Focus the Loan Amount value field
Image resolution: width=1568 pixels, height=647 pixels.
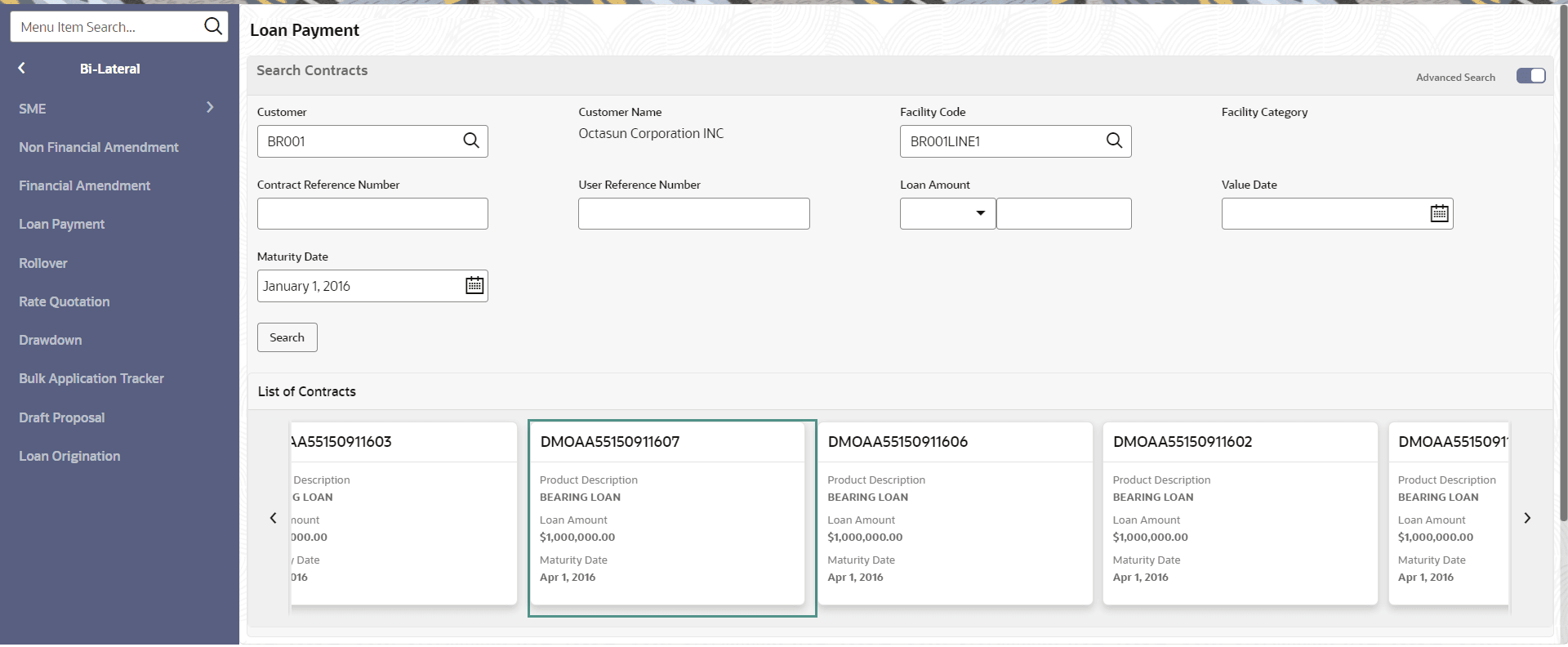[1064, 213]
